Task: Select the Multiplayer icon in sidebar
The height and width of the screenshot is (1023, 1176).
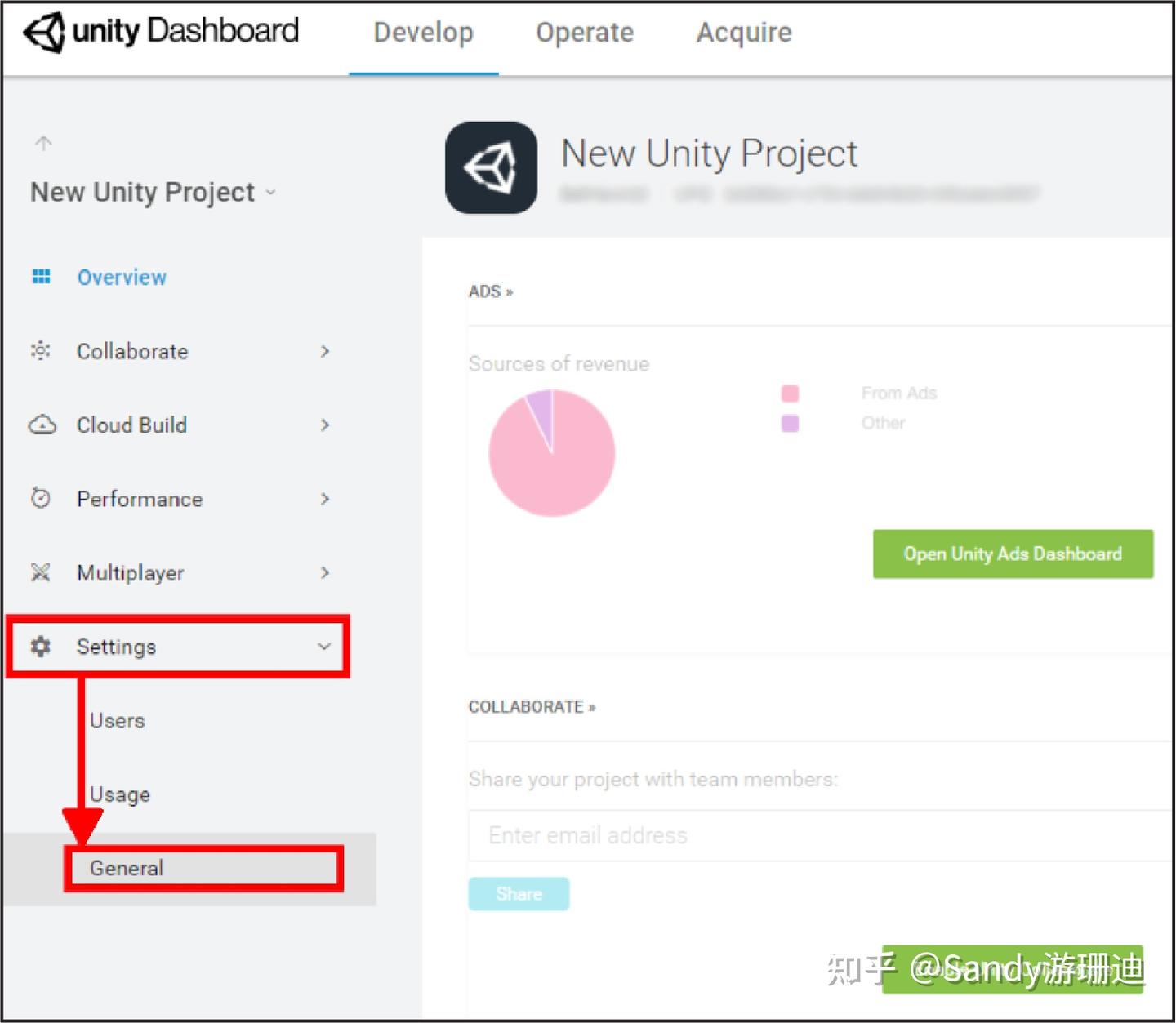Action: 41,572
